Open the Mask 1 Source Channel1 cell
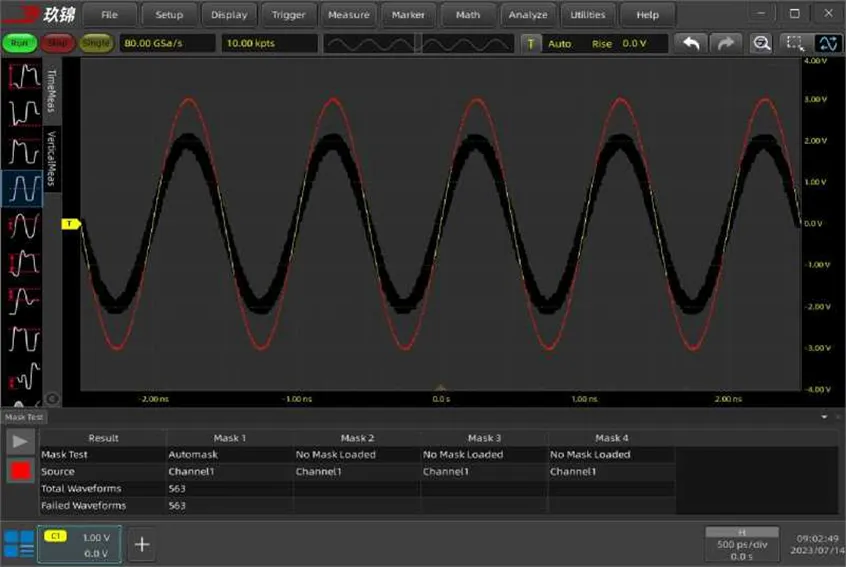Image resolution: width=846 pixels, height=567 pixels. point(229,471)
